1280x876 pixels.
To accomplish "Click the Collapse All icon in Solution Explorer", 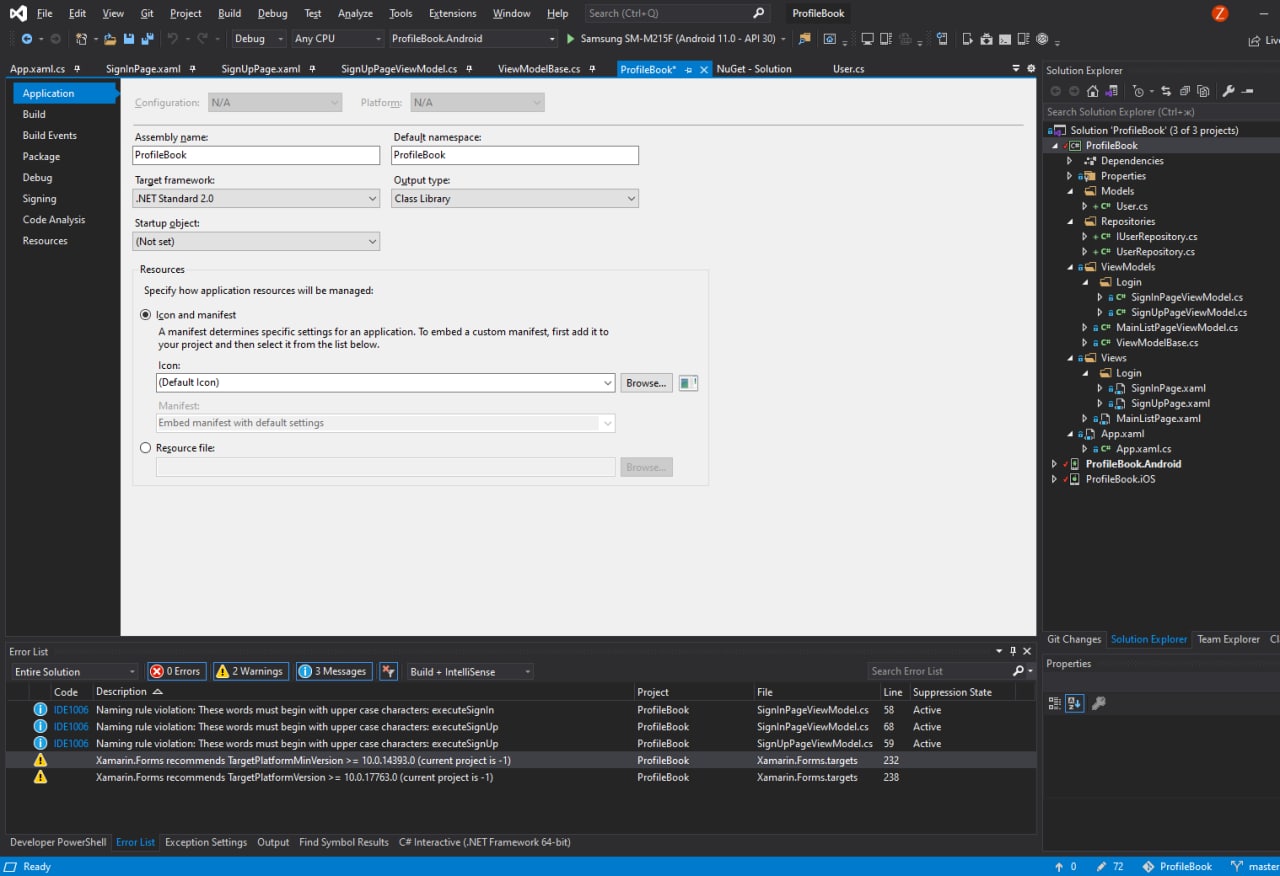I will tap(1185, 91).
